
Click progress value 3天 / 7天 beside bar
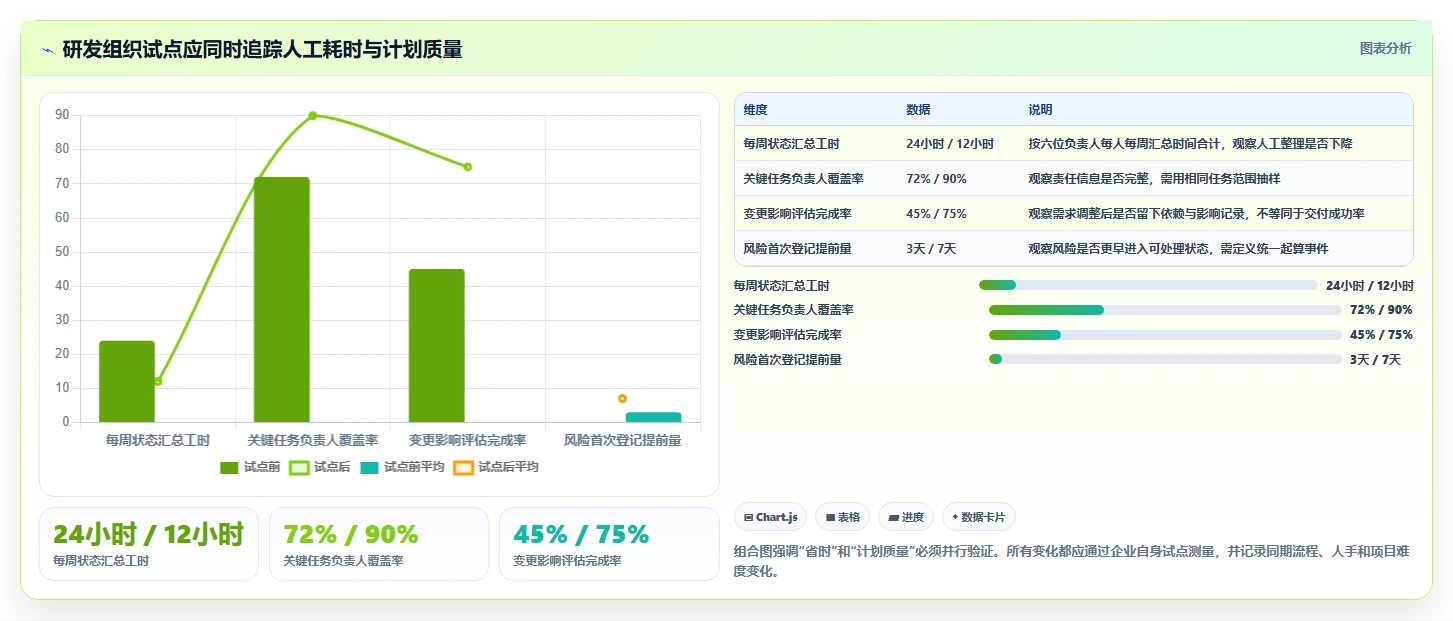1376,360
